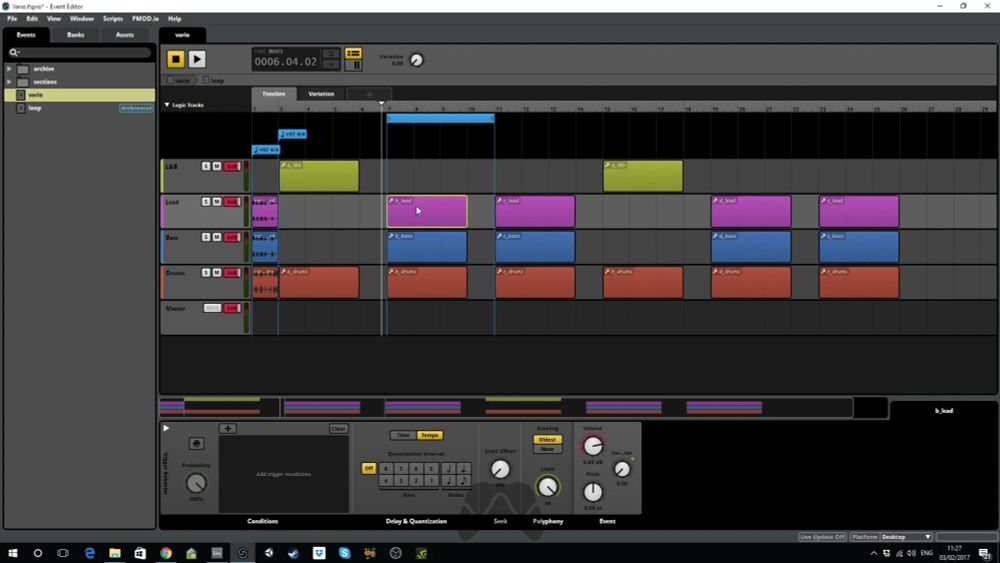
Task: Click the Live Update Off button
Action: [x=822, y=537]
